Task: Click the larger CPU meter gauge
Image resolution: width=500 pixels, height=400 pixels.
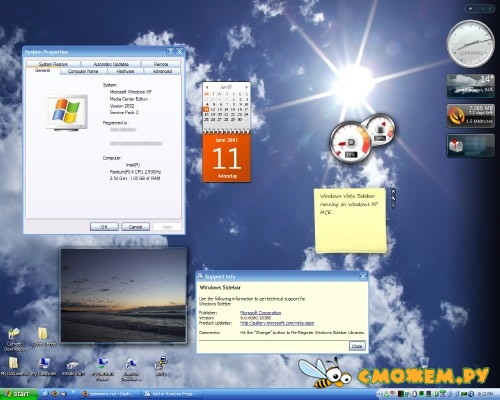Action: 350,142
